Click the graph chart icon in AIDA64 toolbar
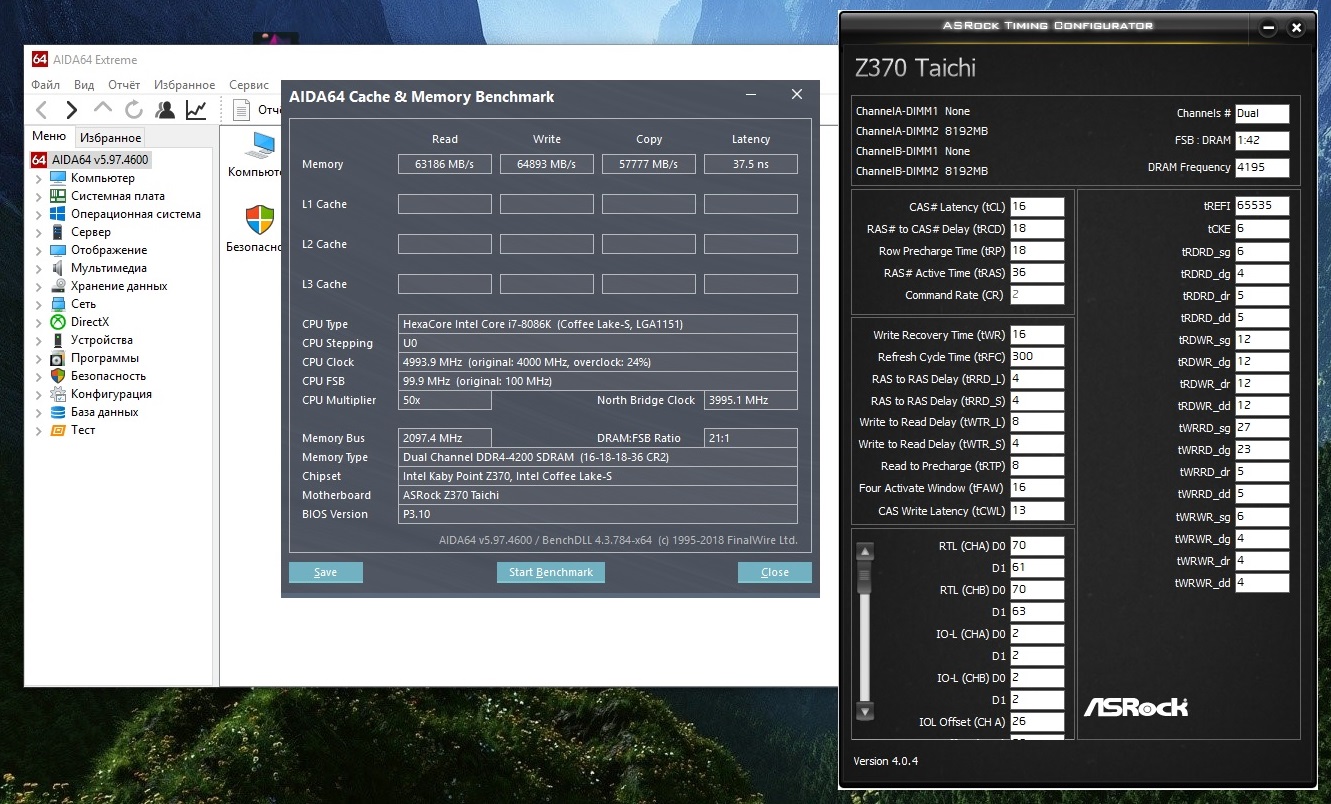The height and width of the screenshot is (804, 1331). (196, 110)
